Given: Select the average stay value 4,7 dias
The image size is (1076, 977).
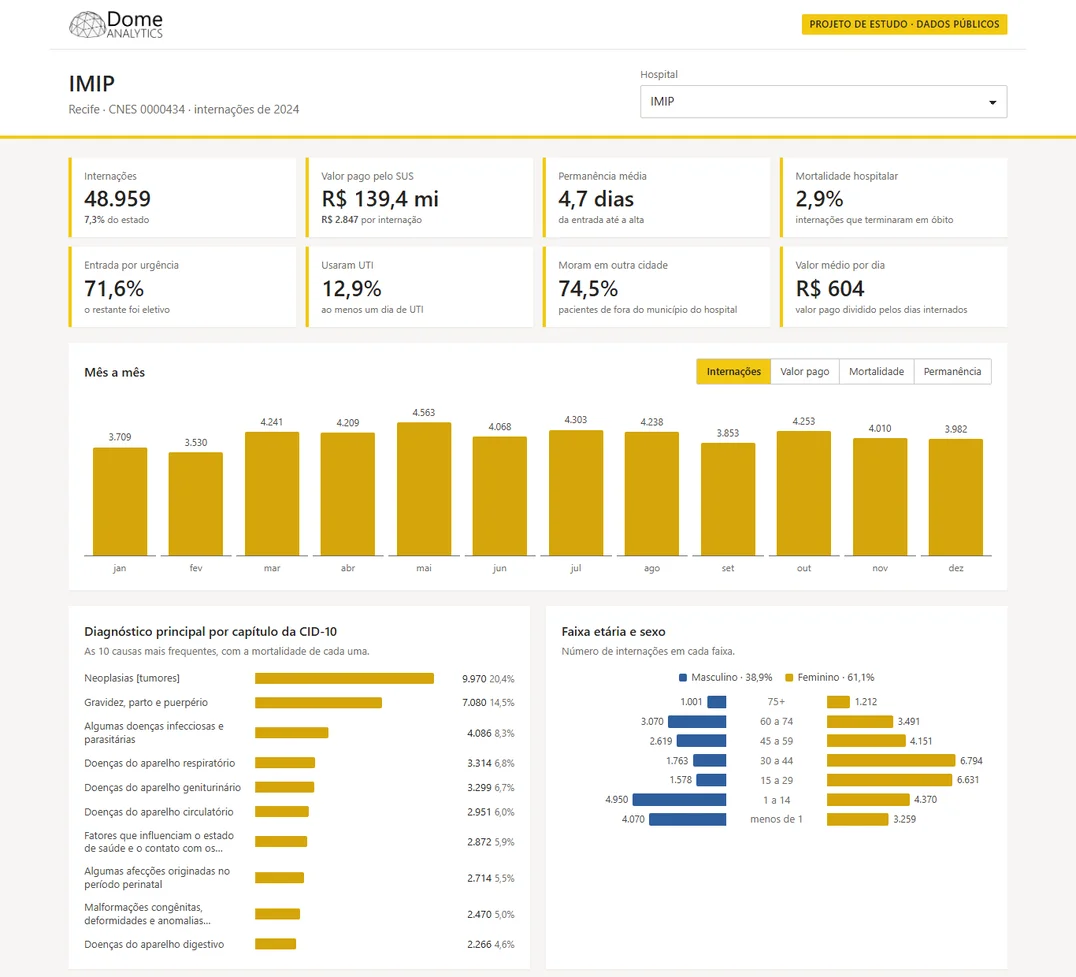Looking at the screenshot, I should click(596, 199).
